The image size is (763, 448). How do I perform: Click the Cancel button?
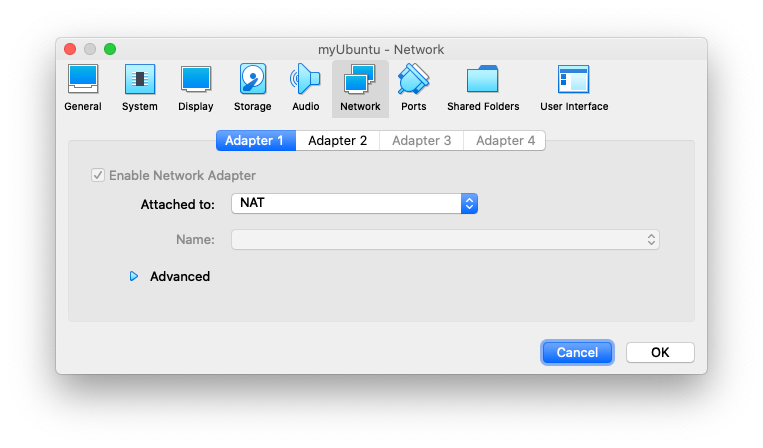coord(577,352)
